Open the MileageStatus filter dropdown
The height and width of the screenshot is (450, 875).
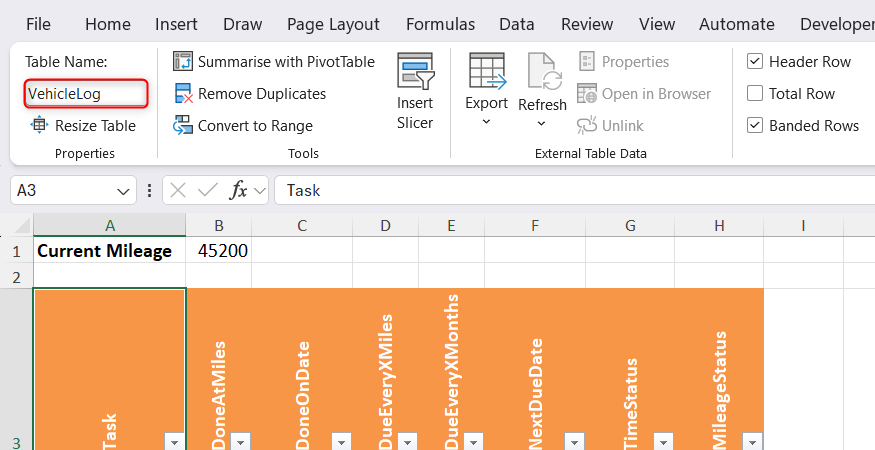753,442
